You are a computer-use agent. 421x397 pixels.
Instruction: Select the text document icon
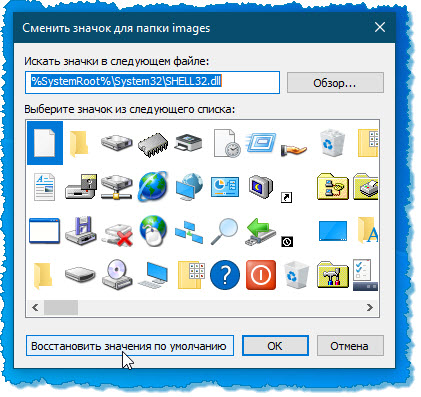(44, 187)
